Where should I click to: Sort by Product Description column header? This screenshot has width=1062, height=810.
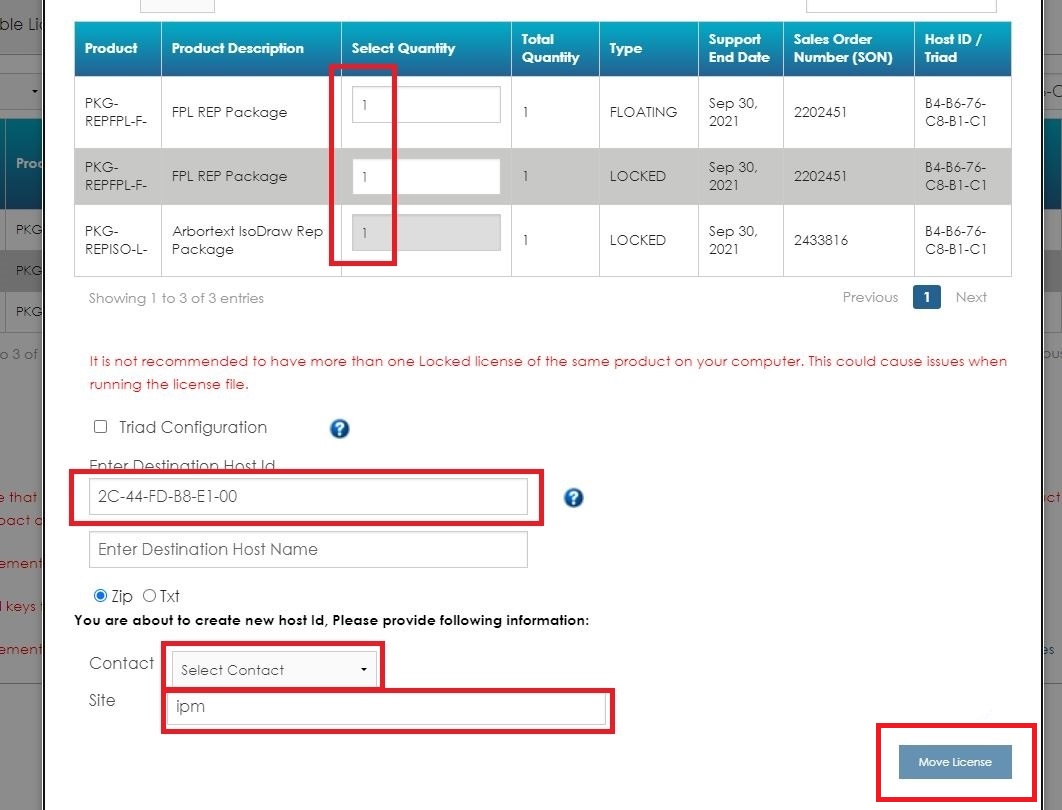[x=238, y=48]
